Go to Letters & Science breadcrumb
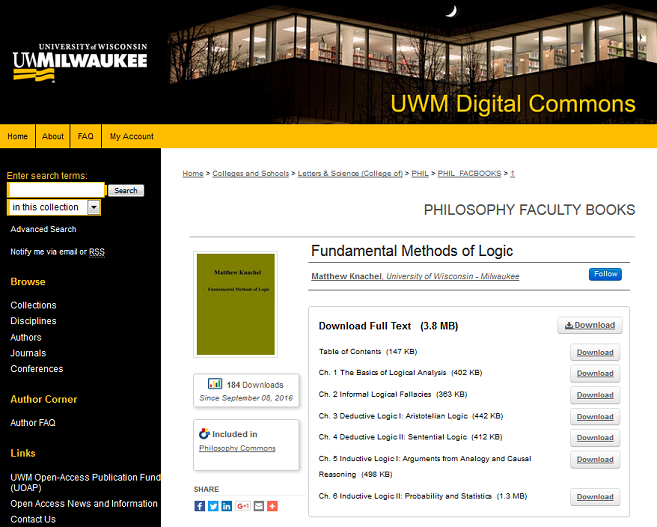Viewport: 657px width, 527px height. (x=350, y=173)
